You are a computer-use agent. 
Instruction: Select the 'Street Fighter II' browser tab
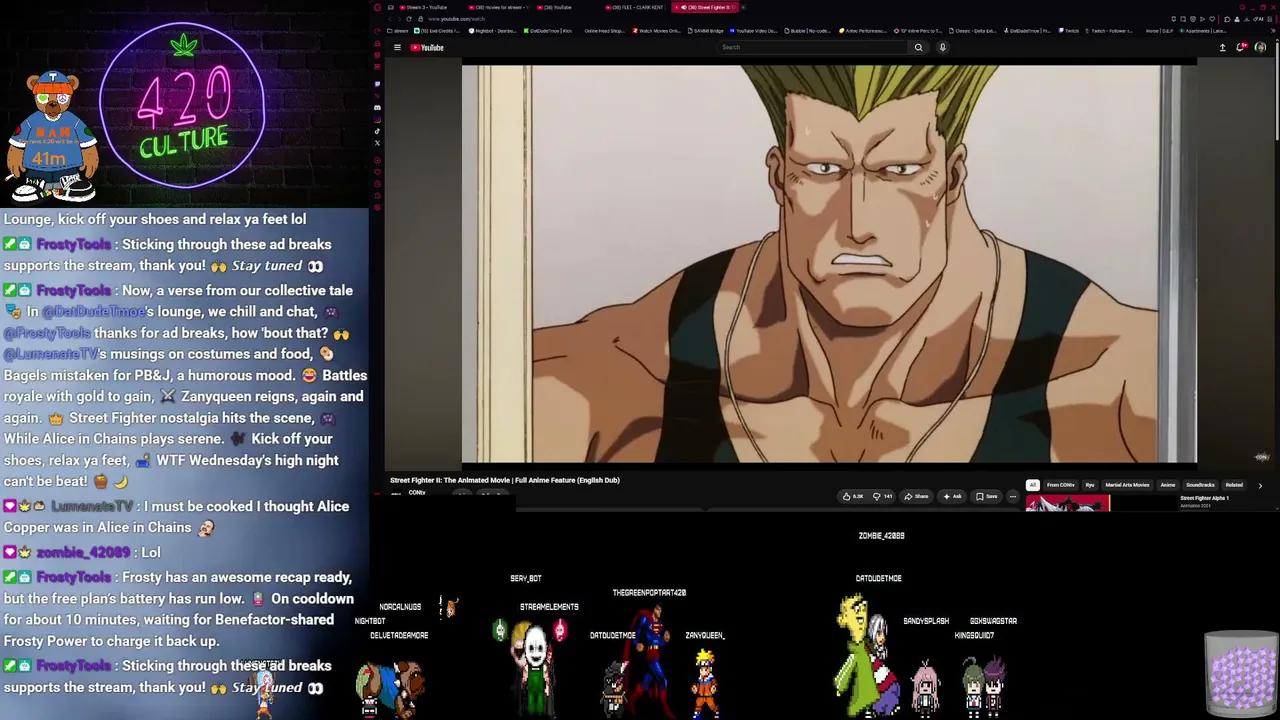pos(704,7)
